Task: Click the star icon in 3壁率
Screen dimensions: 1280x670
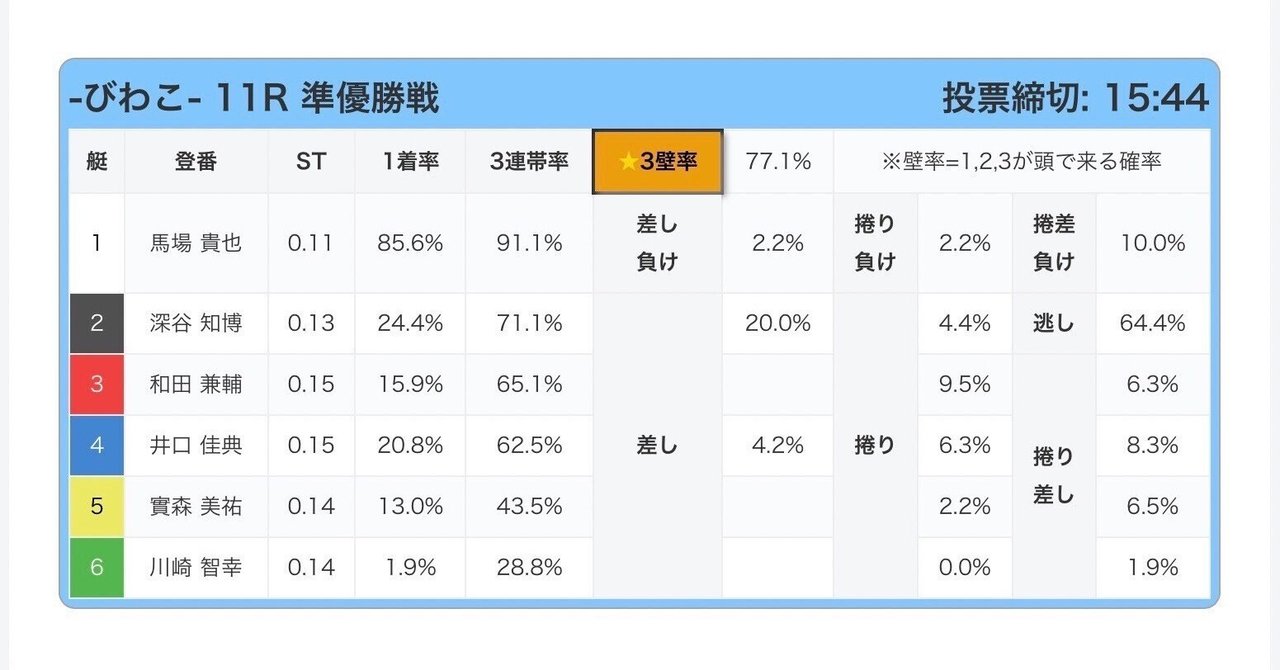Action: click(628, 162)
